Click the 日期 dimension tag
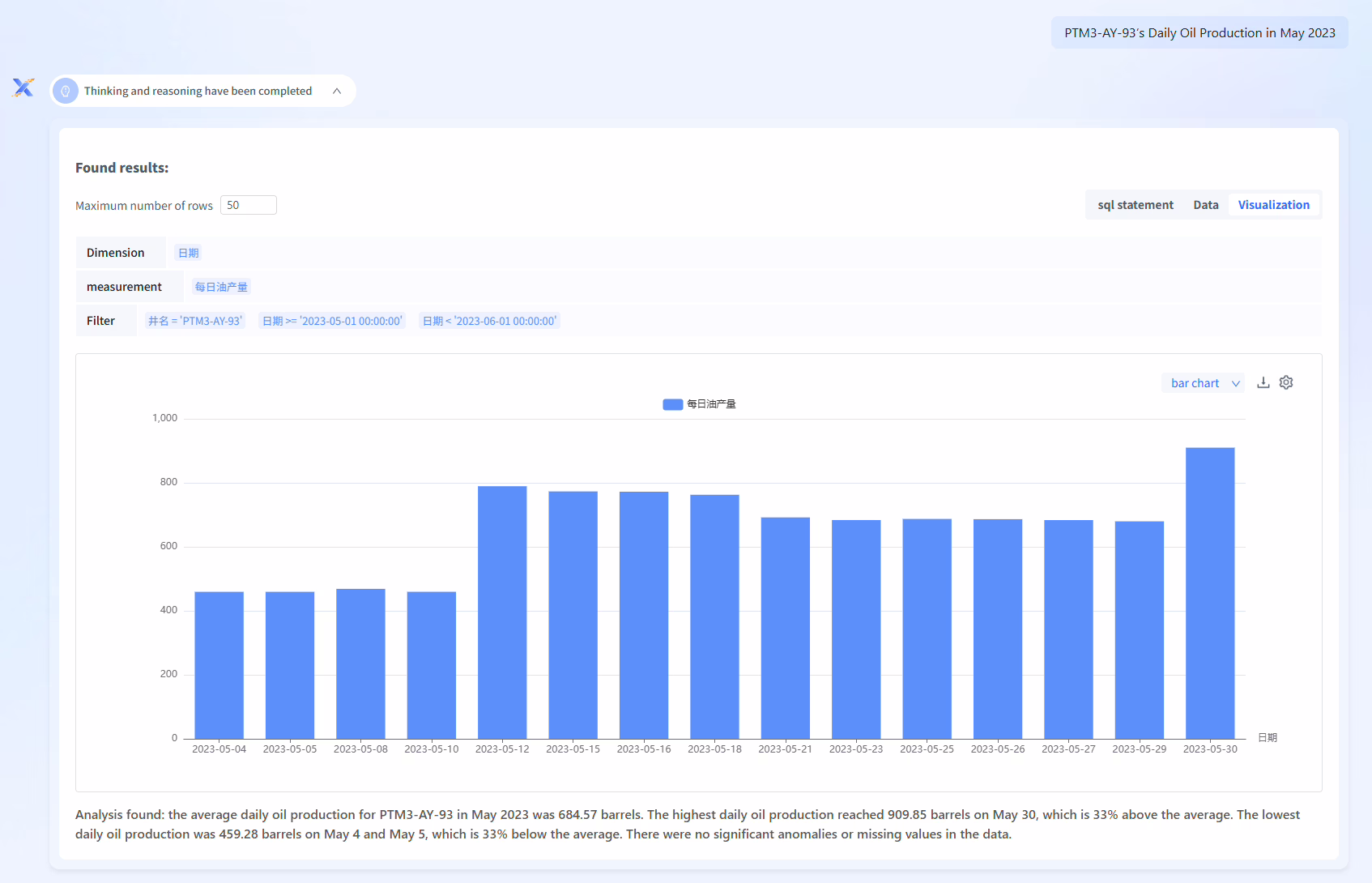Image resolution: width=1372 pixels, height=883 pixels. pos(188,253)
